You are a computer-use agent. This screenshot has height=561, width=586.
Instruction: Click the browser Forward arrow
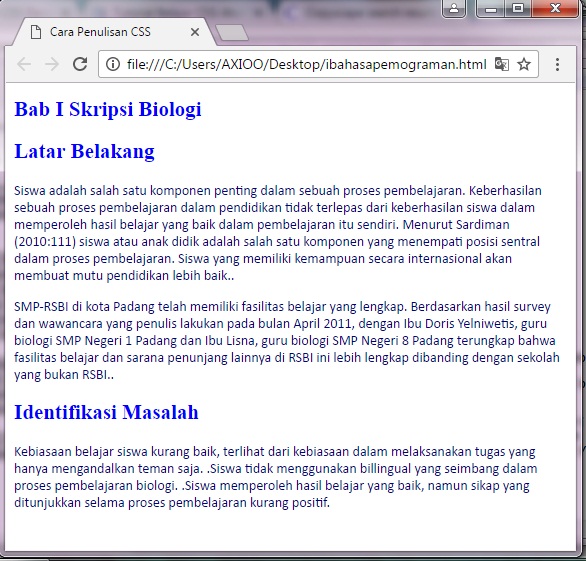pyautogui.click(x=52, y=64)
